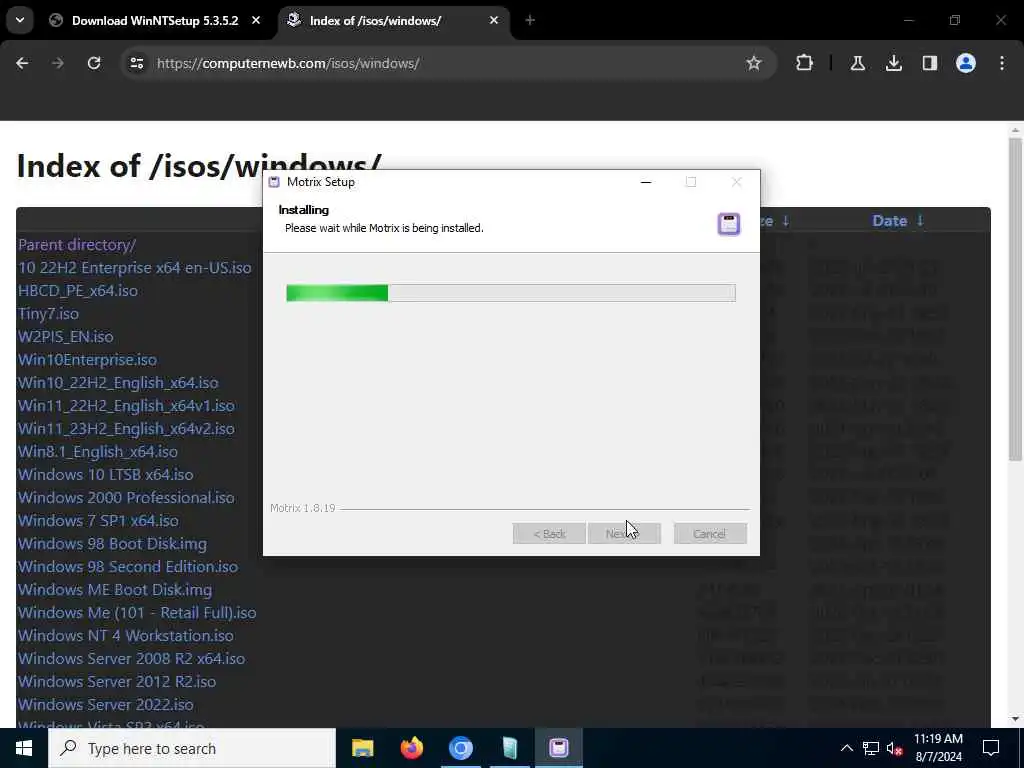
Task: Switch to Chrome in the taskbar
Action: pyautogui.click(x=460, y=748)
